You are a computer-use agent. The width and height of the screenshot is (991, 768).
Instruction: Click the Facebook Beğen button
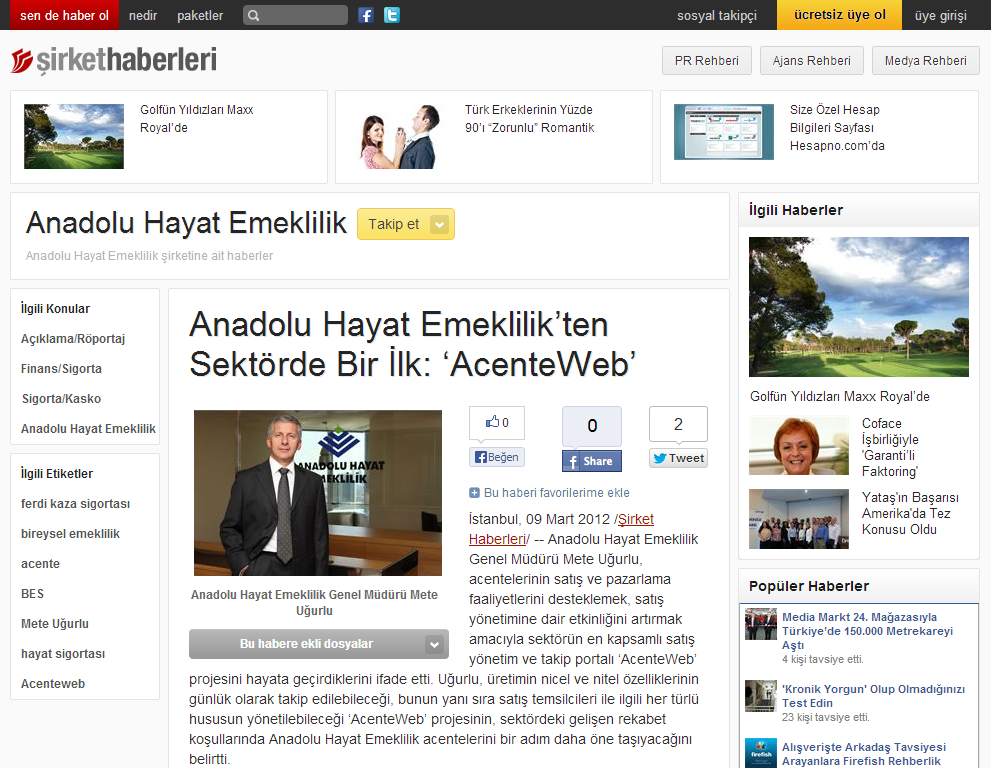click(x=497, y=457)
